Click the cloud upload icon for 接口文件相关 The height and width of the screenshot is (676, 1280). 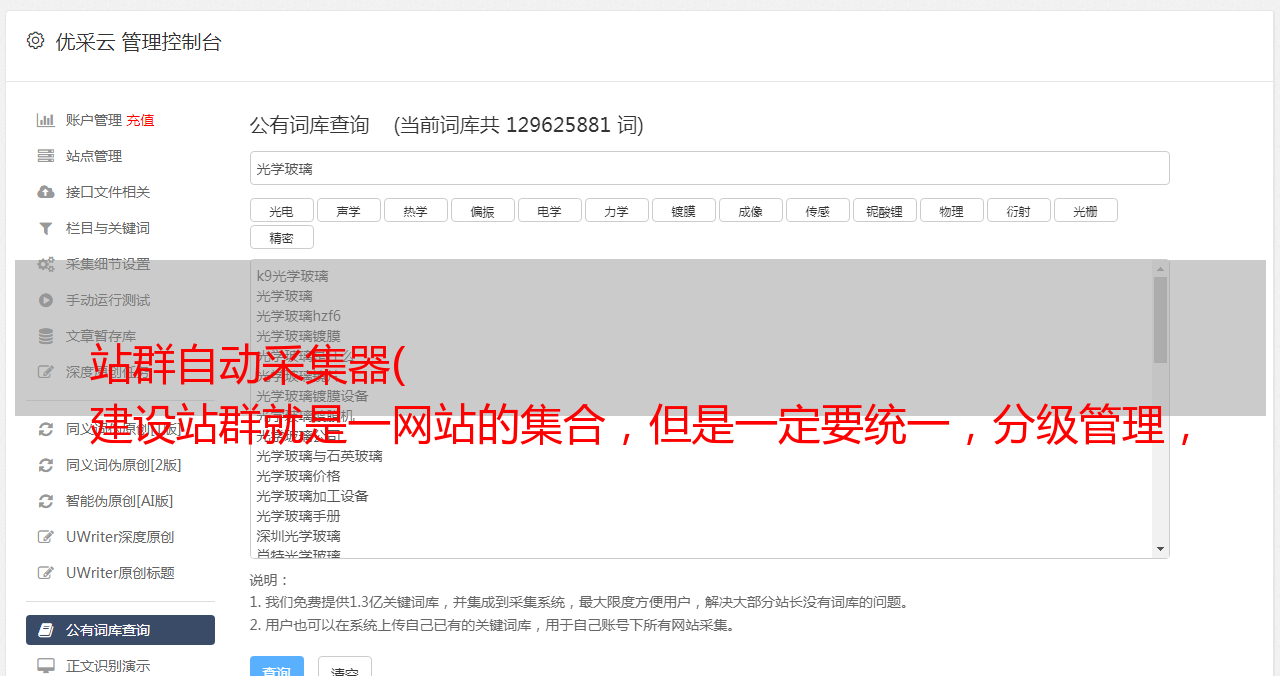coord(46,192)
